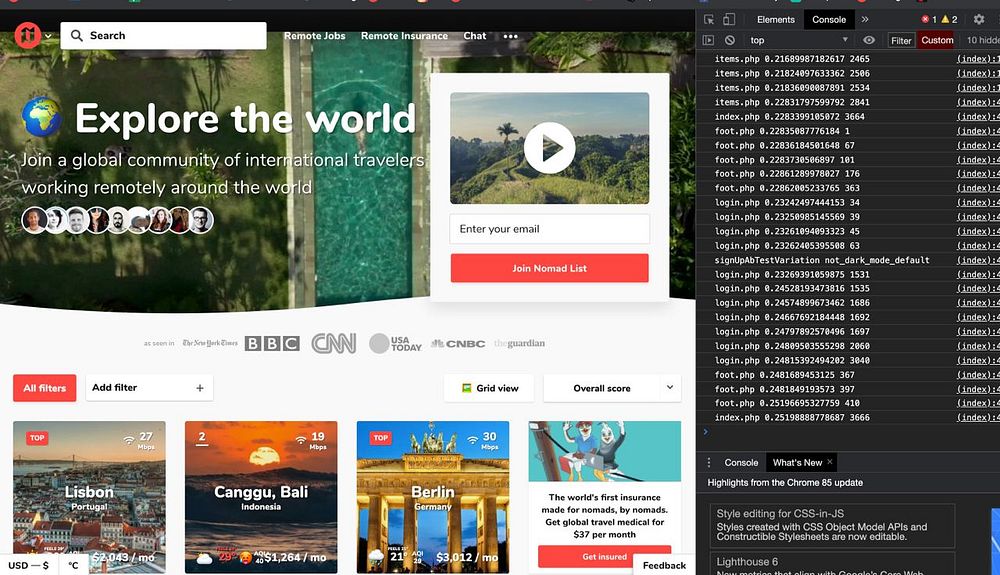
Task: Open the Lisbon city card
Action: (x=89, y=497)
